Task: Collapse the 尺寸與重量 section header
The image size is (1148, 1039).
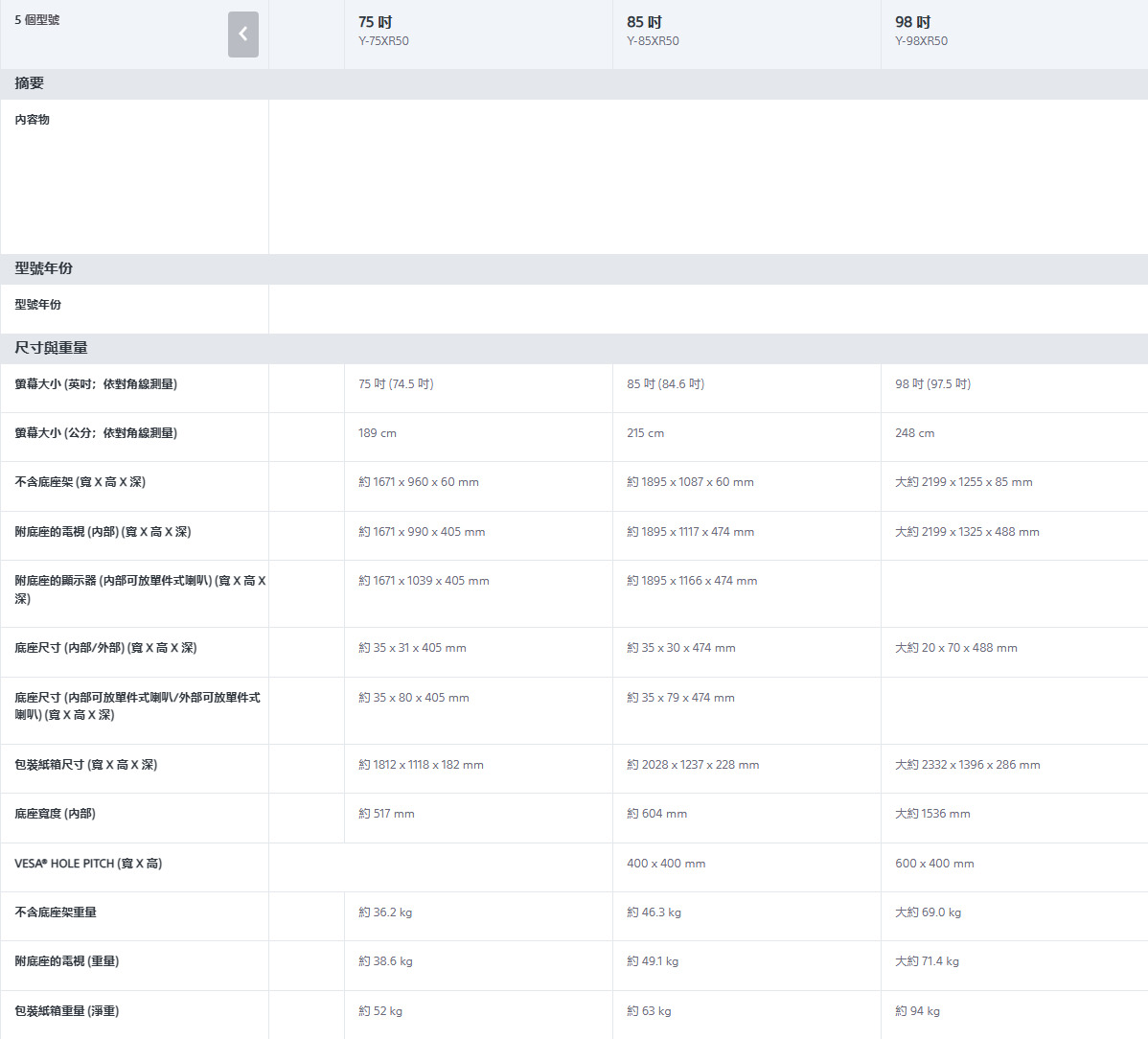Action: (51, 348)
